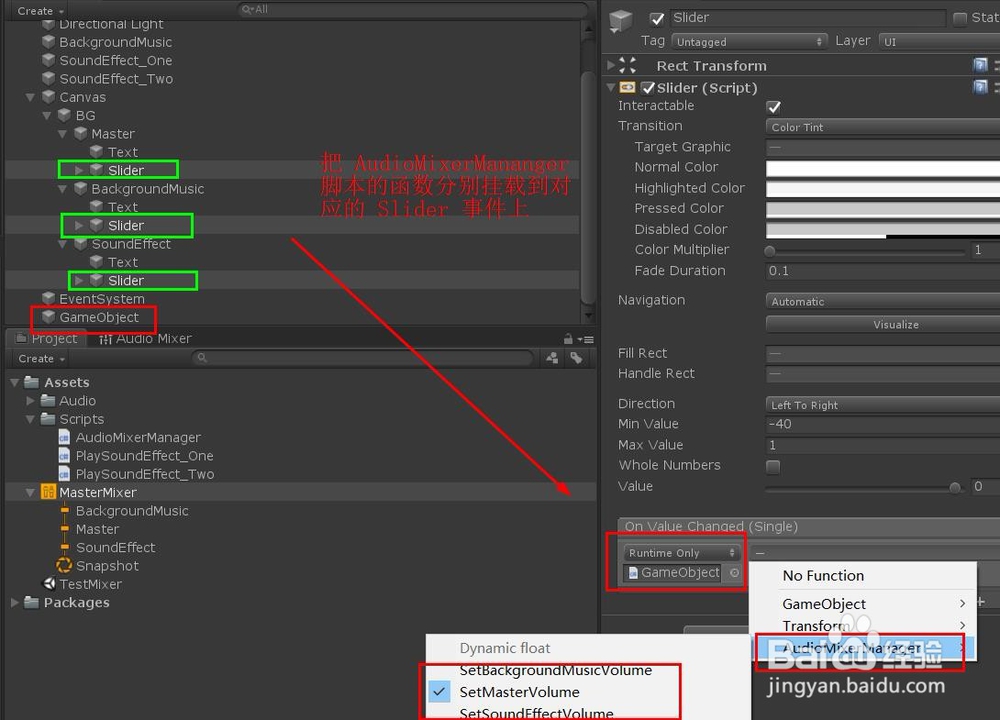The image size is (1000, 720).
Task: Open the Tag dropdown set to Untagged
Action: point(749,42)
